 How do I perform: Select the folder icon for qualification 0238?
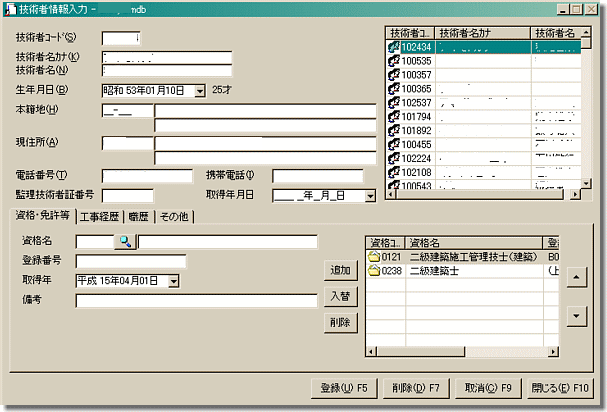coord(374,270)
